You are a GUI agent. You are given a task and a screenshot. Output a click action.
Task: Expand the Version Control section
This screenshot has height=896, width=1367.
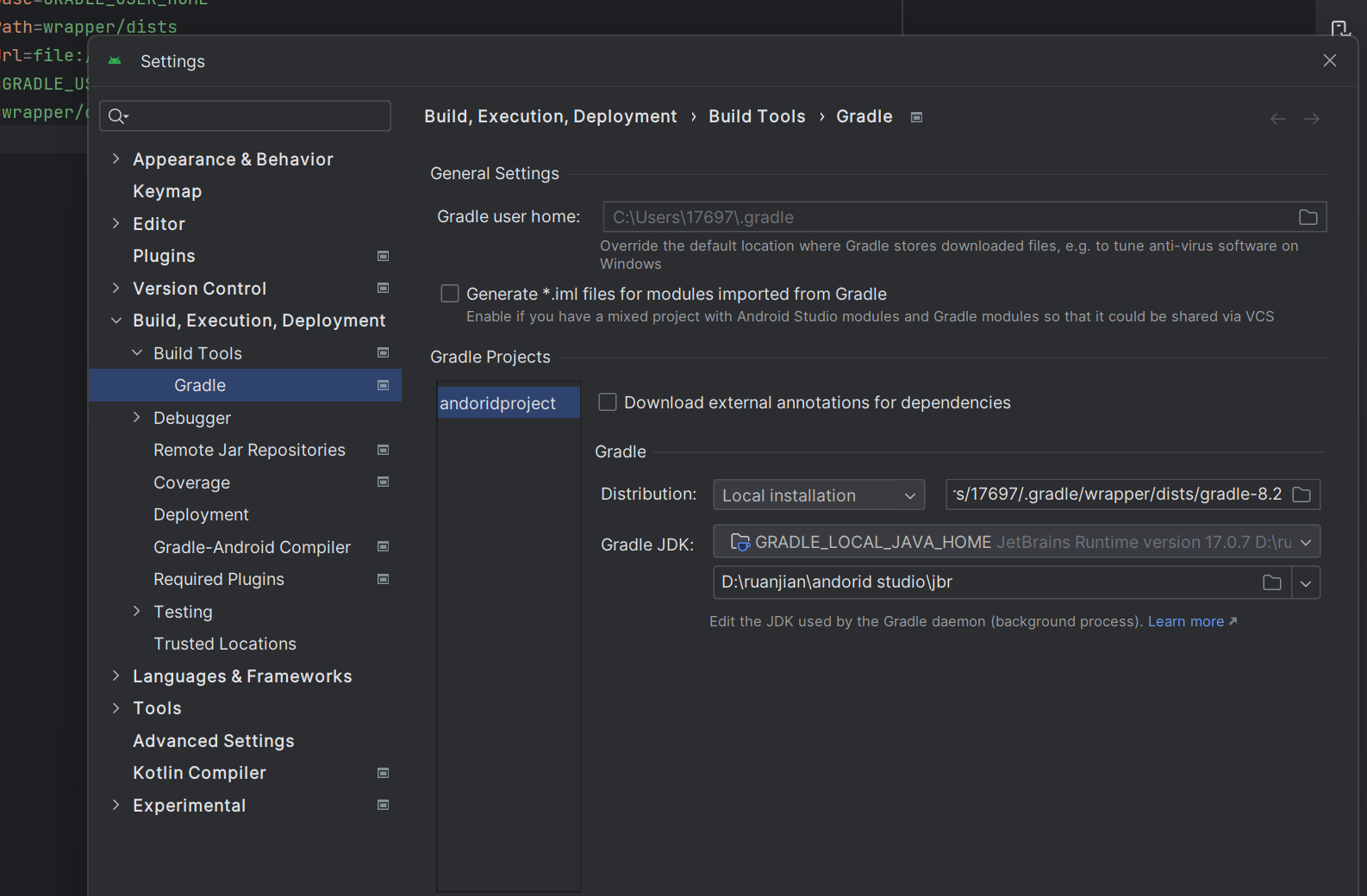116,288
